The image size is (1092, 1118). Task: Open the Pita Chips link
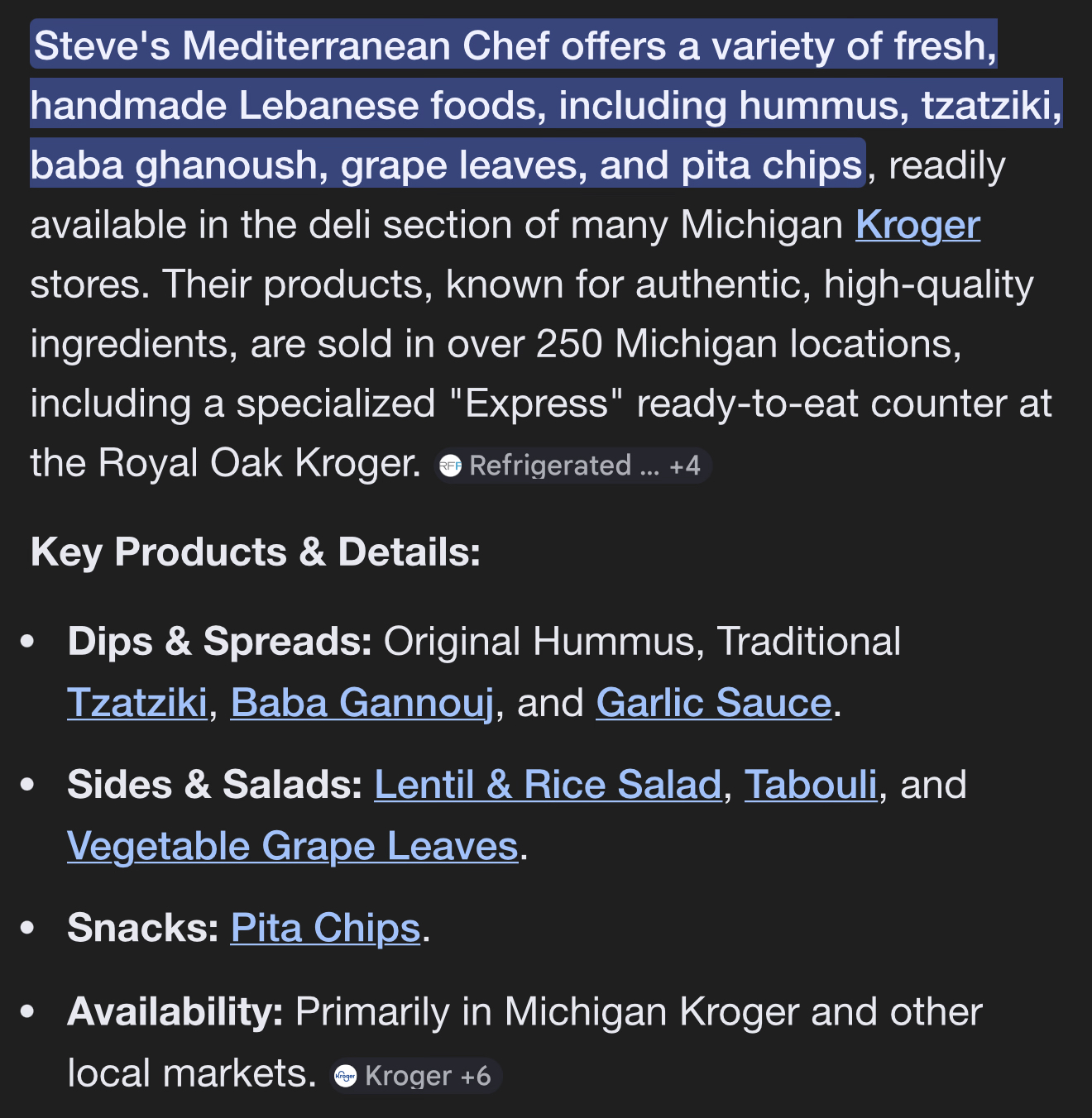(325, 928)
